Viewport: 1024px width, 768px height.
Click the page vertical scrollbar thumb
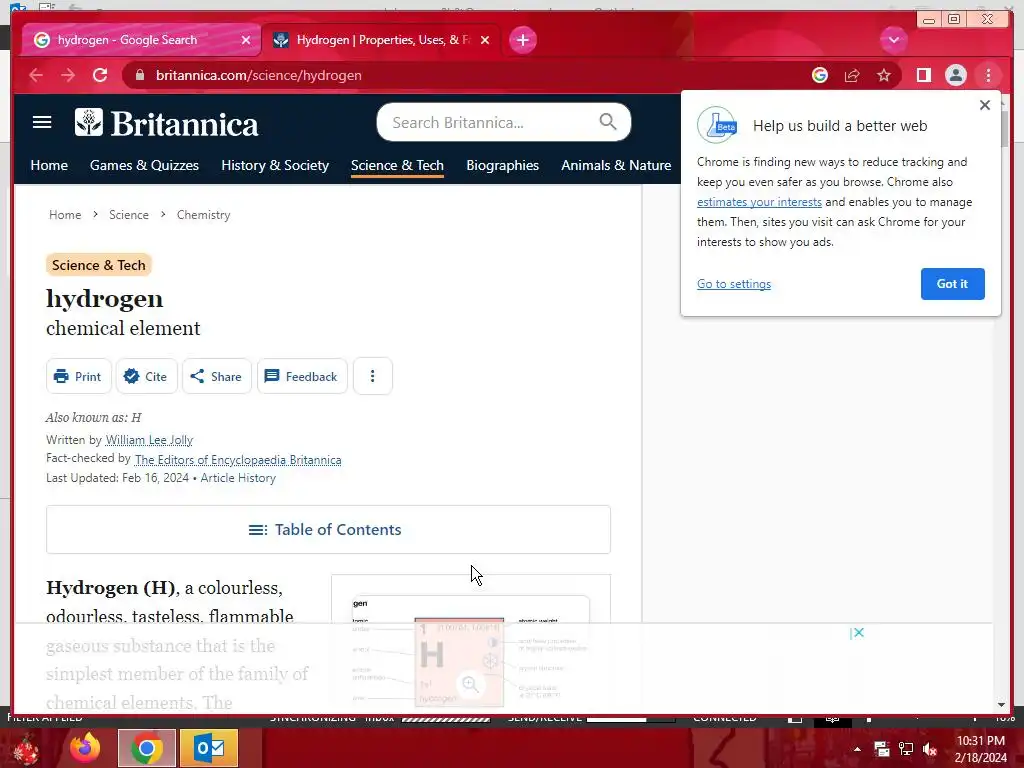[x=1004, y=129]
